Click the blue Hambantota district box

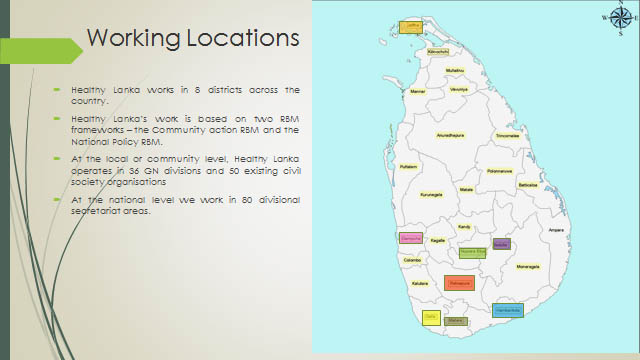(x=508, y=311)
